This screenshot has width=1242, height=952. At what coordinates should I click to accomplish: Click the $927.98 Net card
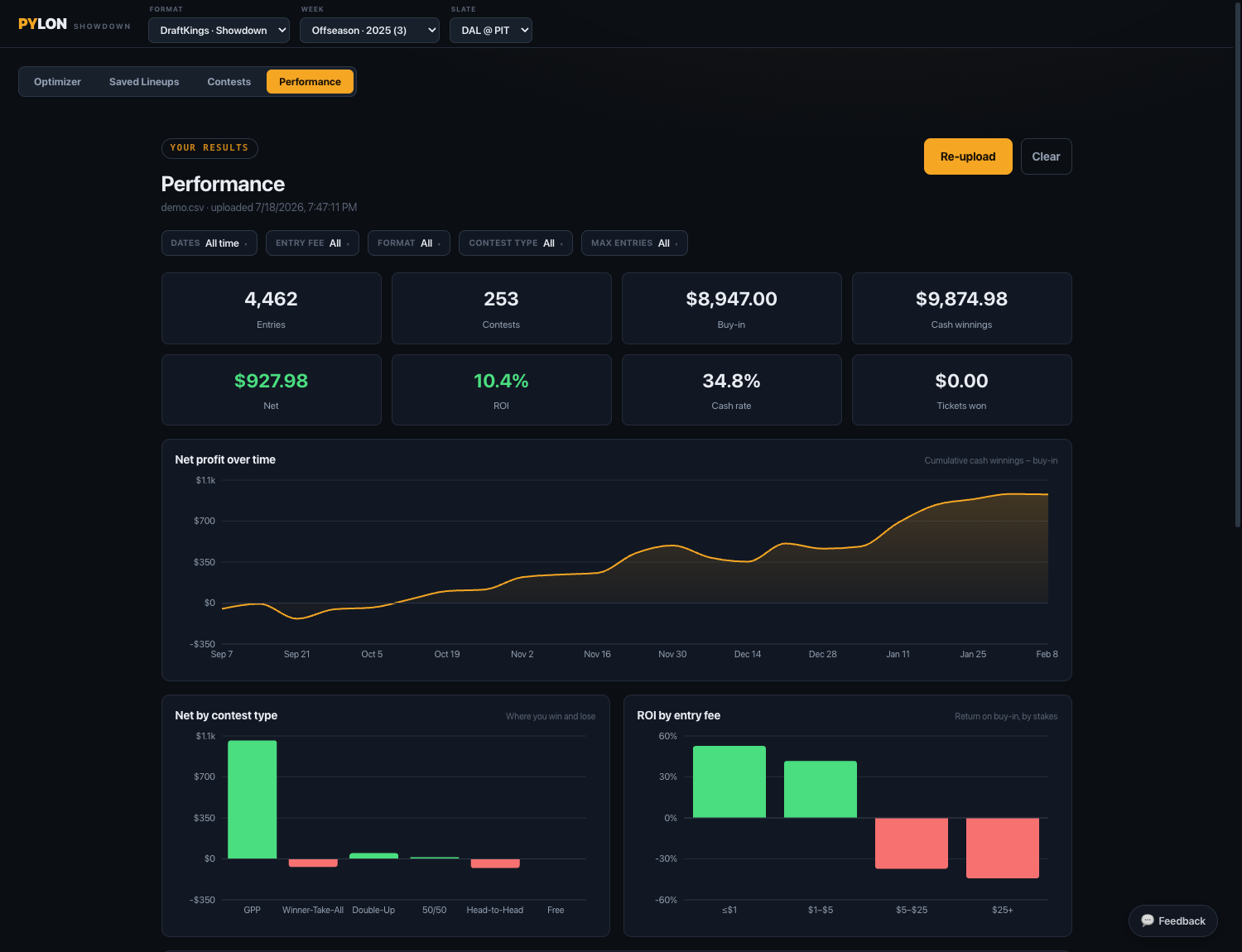[271, 390]
